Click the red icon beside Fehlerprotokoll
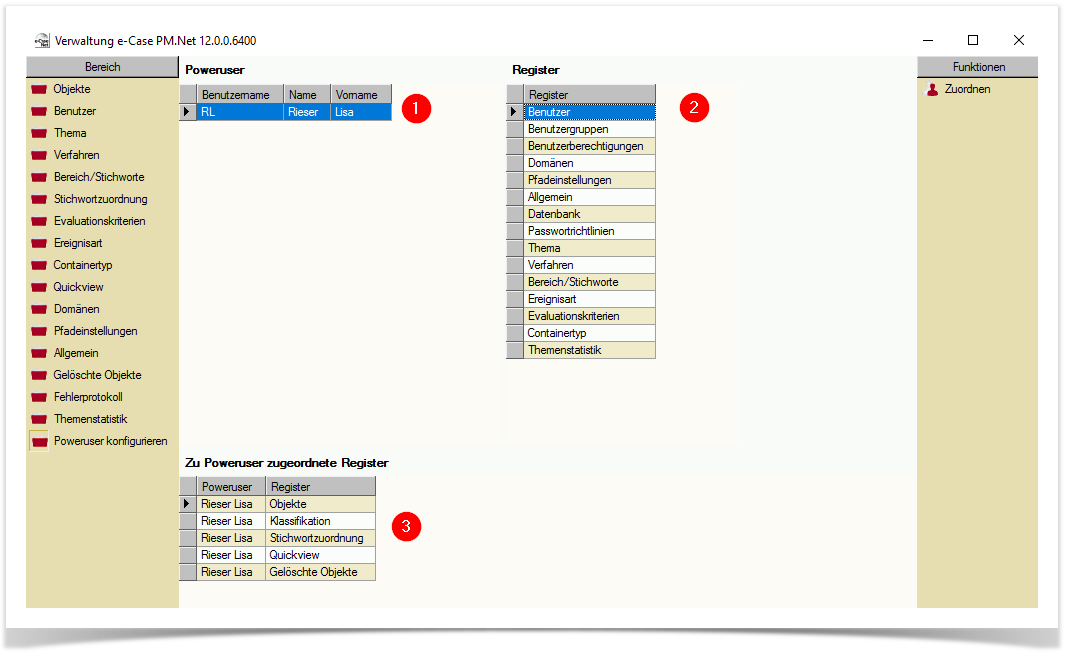Image resolution: width=1072 pixels, height=657 pixels. 39,397
